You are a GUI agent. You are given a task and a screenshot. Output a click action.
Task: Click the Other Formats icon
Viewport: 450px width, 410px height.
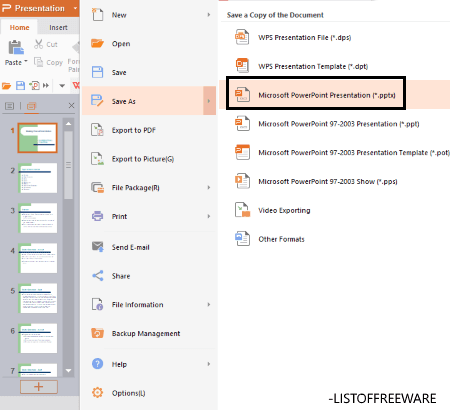point(242,239)
